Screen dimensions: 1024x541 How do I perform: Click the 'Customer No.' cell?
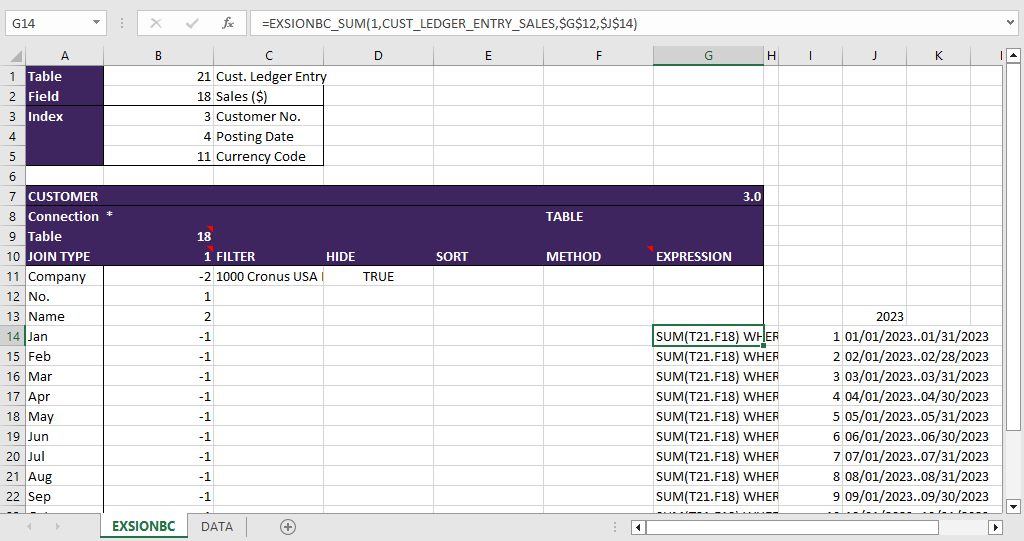click(x=268, y=116)
